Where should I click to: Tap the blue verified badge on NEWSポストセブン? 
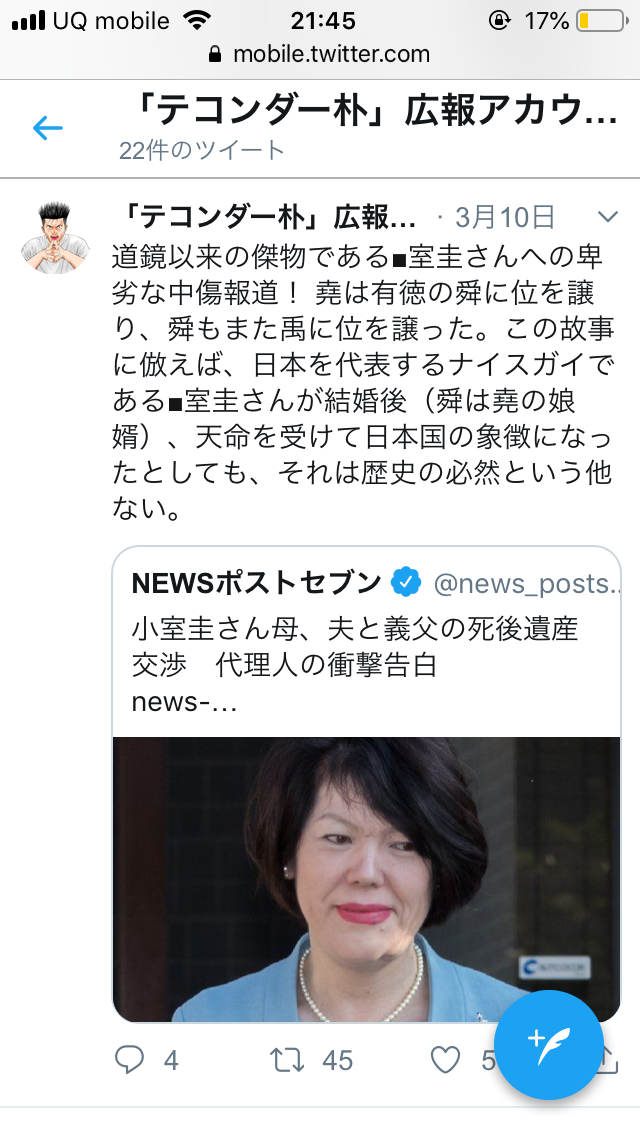406,582
